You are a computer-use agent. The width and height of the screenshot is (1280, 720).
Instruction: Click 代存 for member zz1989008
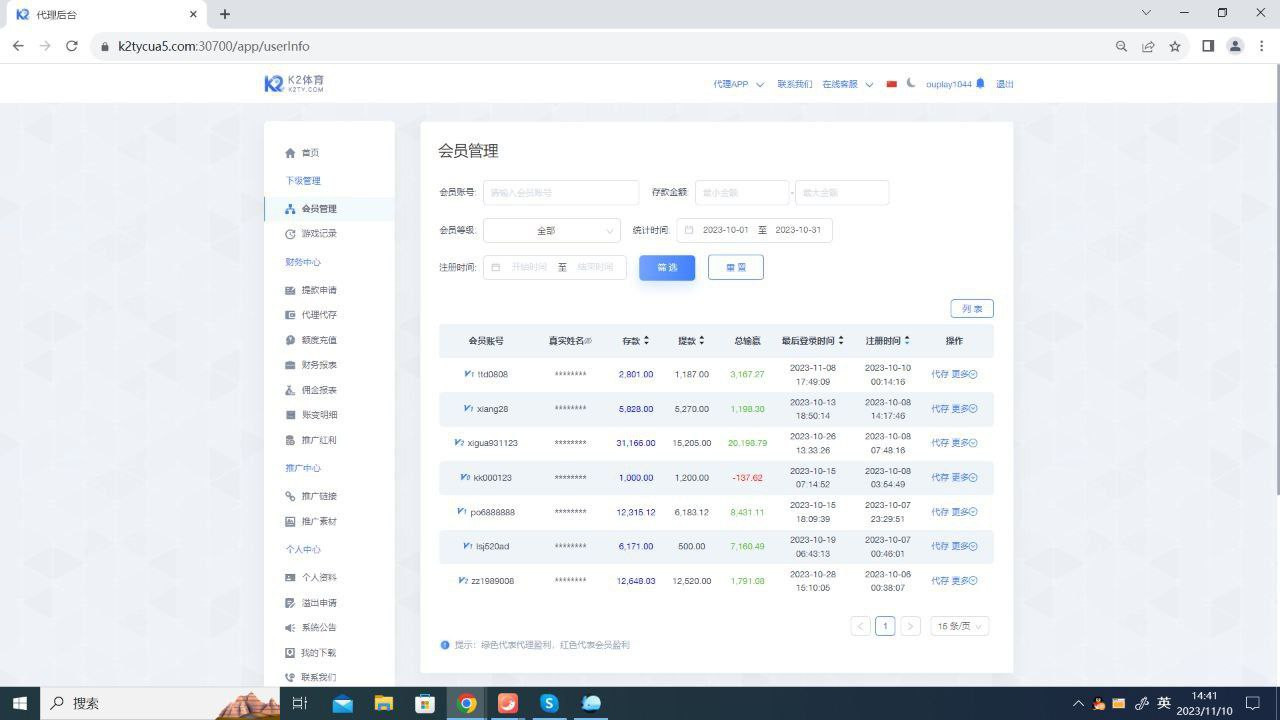click(940, 581)
